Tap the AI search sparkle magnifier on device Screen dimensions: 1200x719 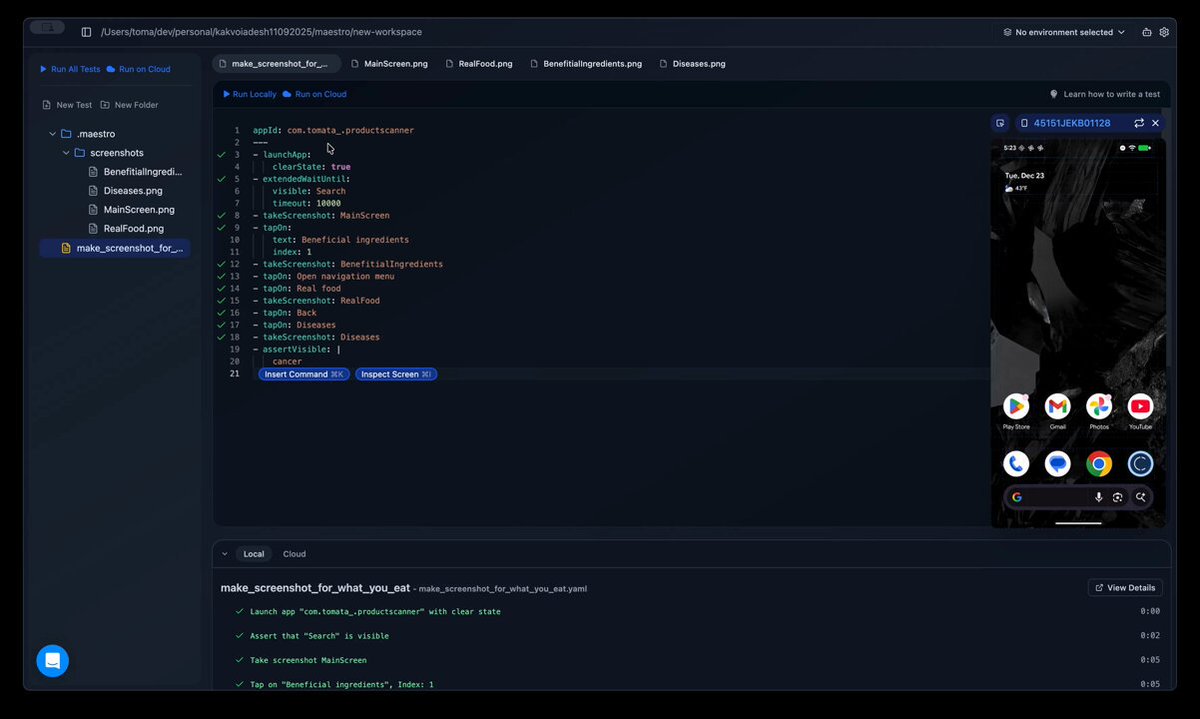tap(1140, 497)
